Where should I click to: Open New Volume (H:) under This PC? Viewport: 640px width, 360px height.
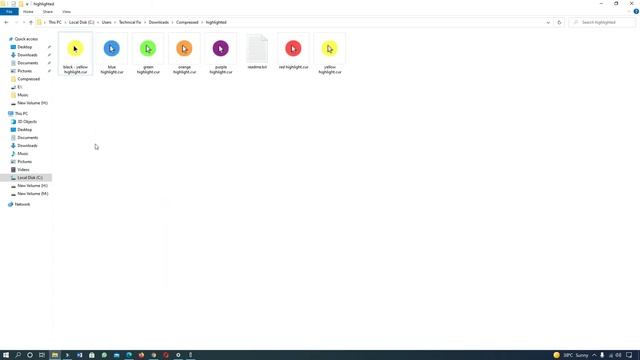tap(32, 186)
